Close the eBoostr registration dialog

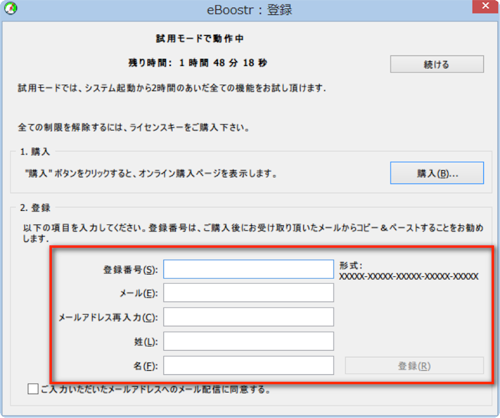tap(486, 6)
